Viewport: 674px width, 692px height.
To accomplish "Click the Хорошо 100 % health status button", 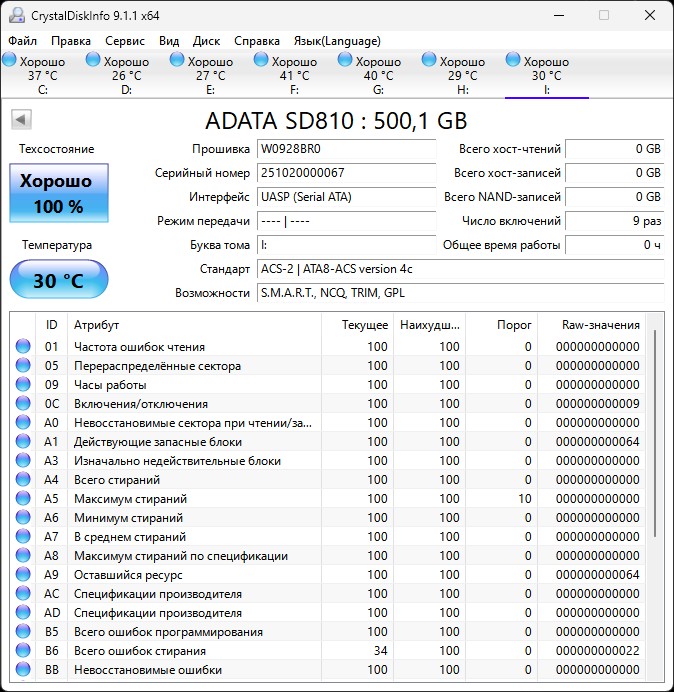I will (x=59, y=193).
